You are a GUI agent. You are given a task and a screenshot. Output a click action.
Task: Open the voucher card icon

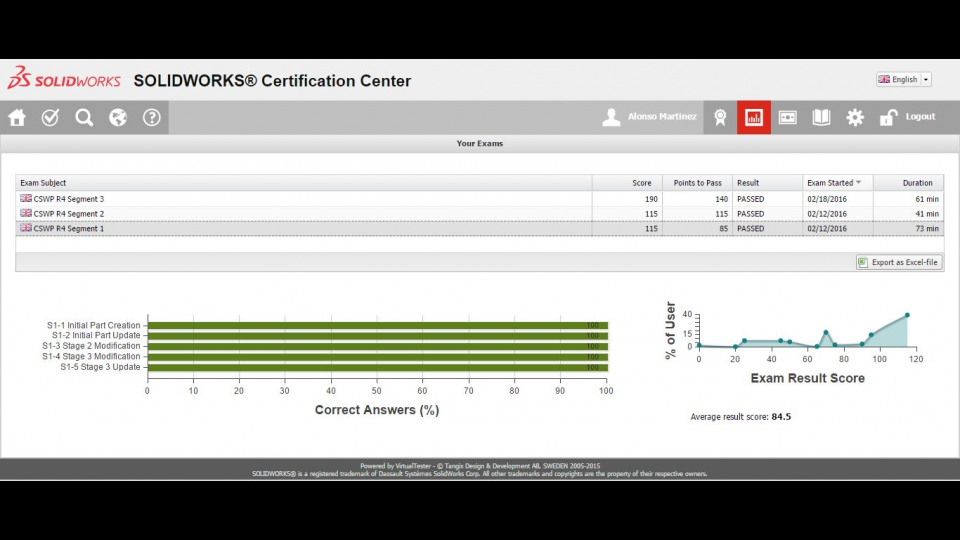(x=787, y=117)
